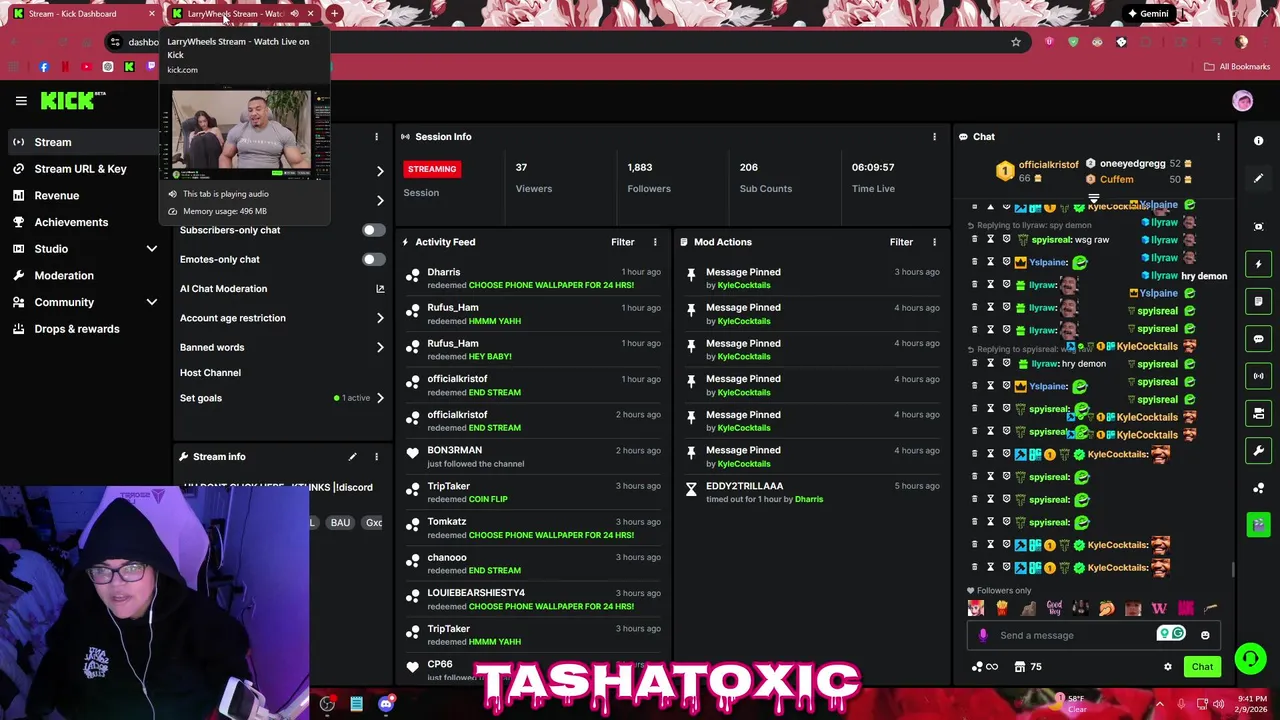Click BON3RMAN in Activity Feed

[x=454, y=450]
